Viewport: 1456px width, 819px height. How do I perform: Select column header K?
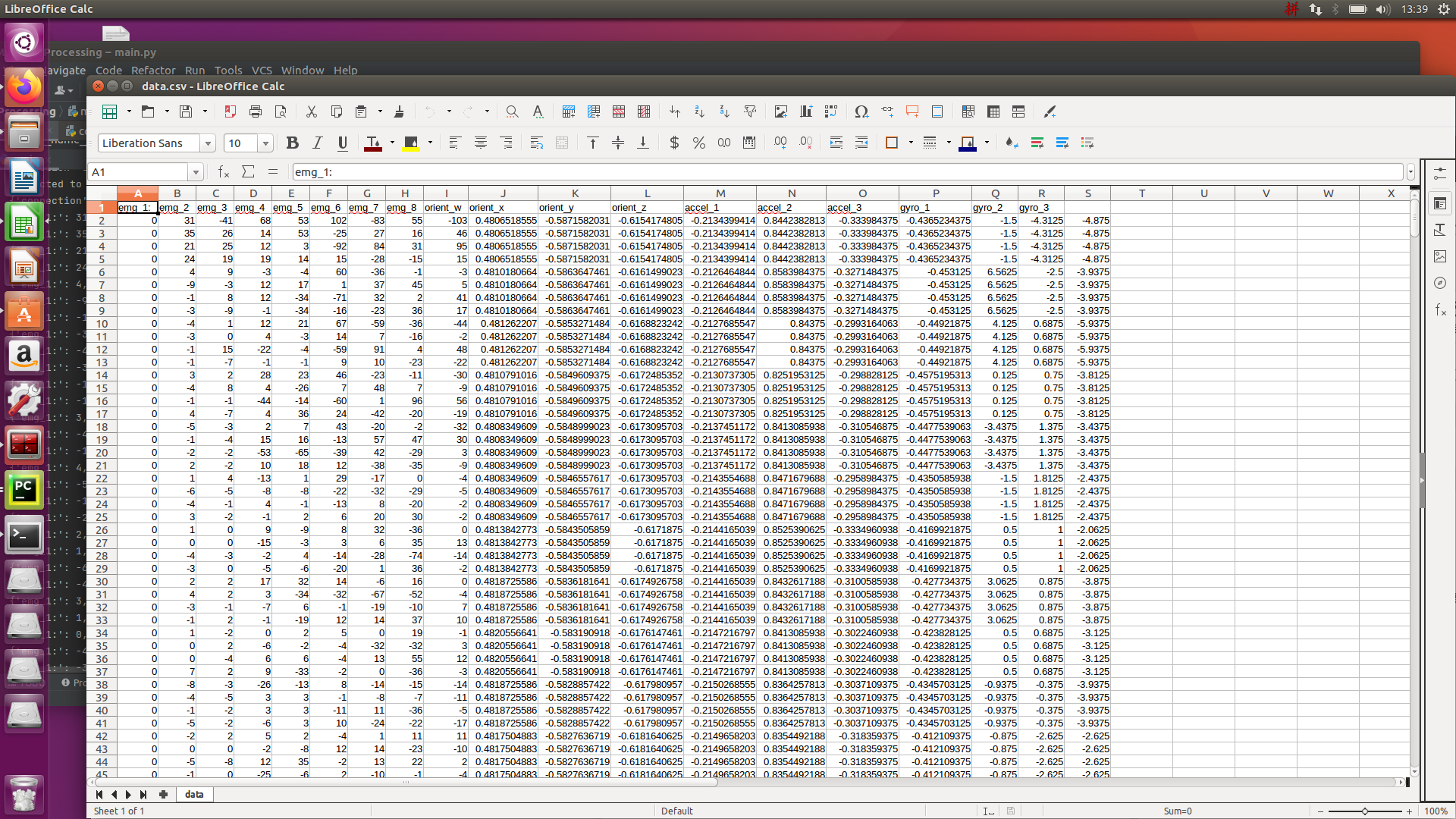point(574,193)
